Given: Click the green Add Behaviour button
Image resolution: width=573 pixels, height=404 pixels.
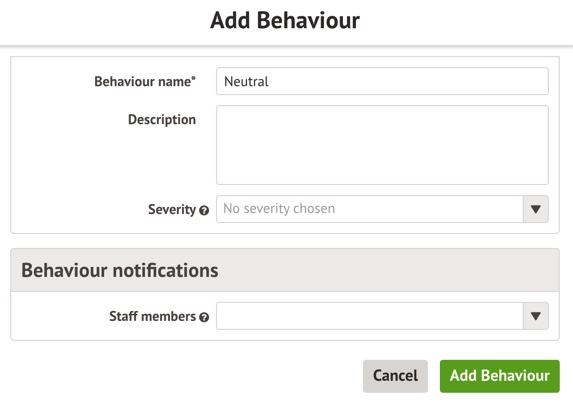Looking at the screenshot, I should pos(500,376).
